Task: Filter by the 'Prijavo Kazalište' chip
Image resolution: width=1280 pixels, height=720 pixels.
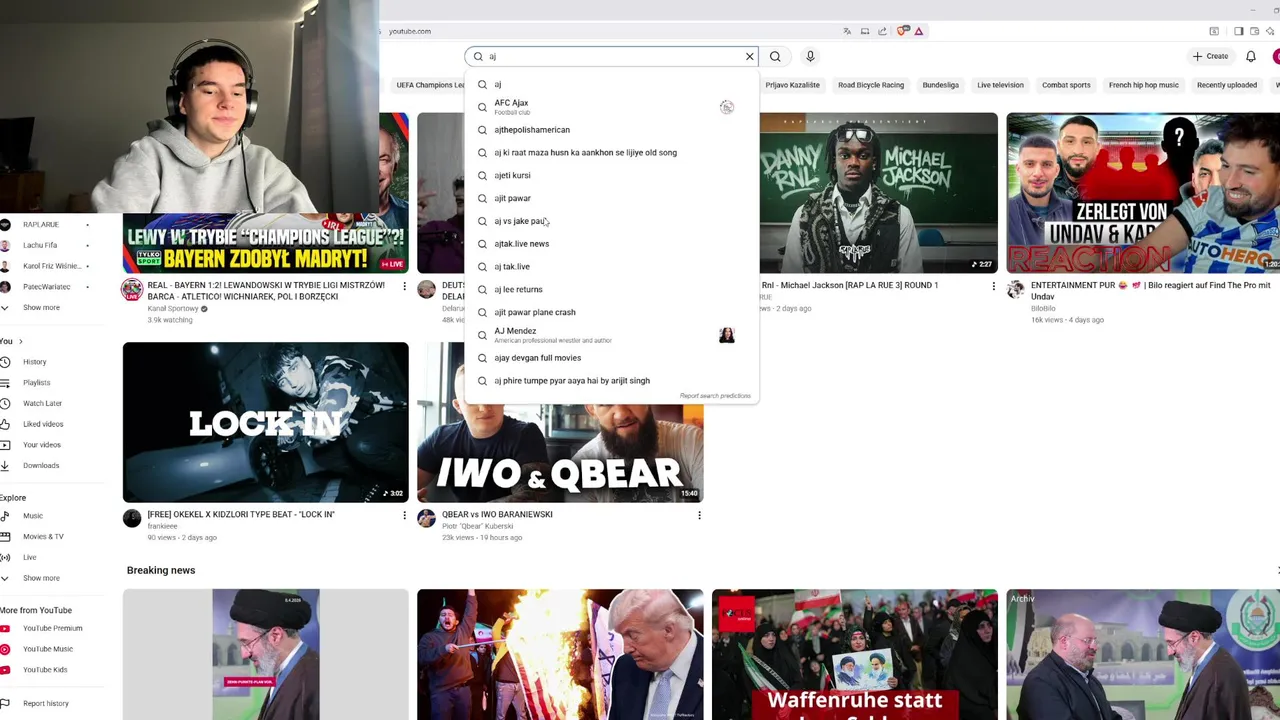Action: (x=792, y=85)
